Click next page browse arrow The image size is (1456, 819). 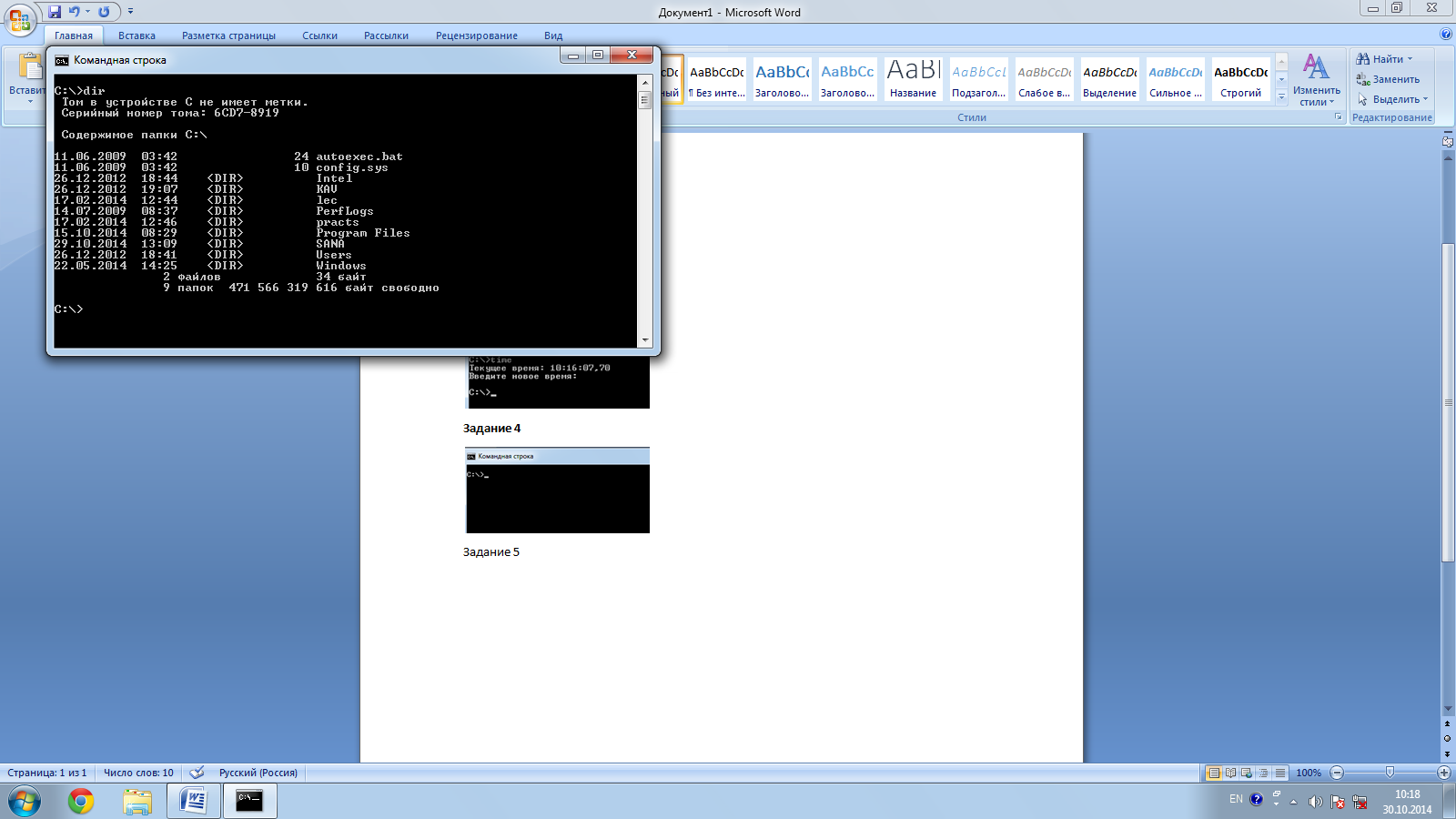click(x=1448, y=753)
